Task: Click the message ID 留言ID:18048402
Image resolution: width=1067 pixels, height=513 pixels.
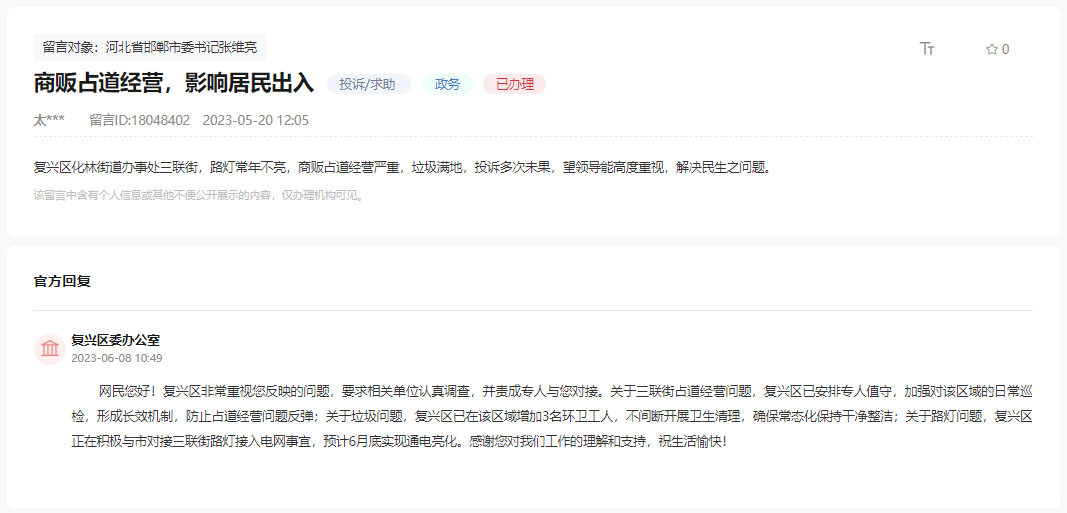Action: pos(139,120)
